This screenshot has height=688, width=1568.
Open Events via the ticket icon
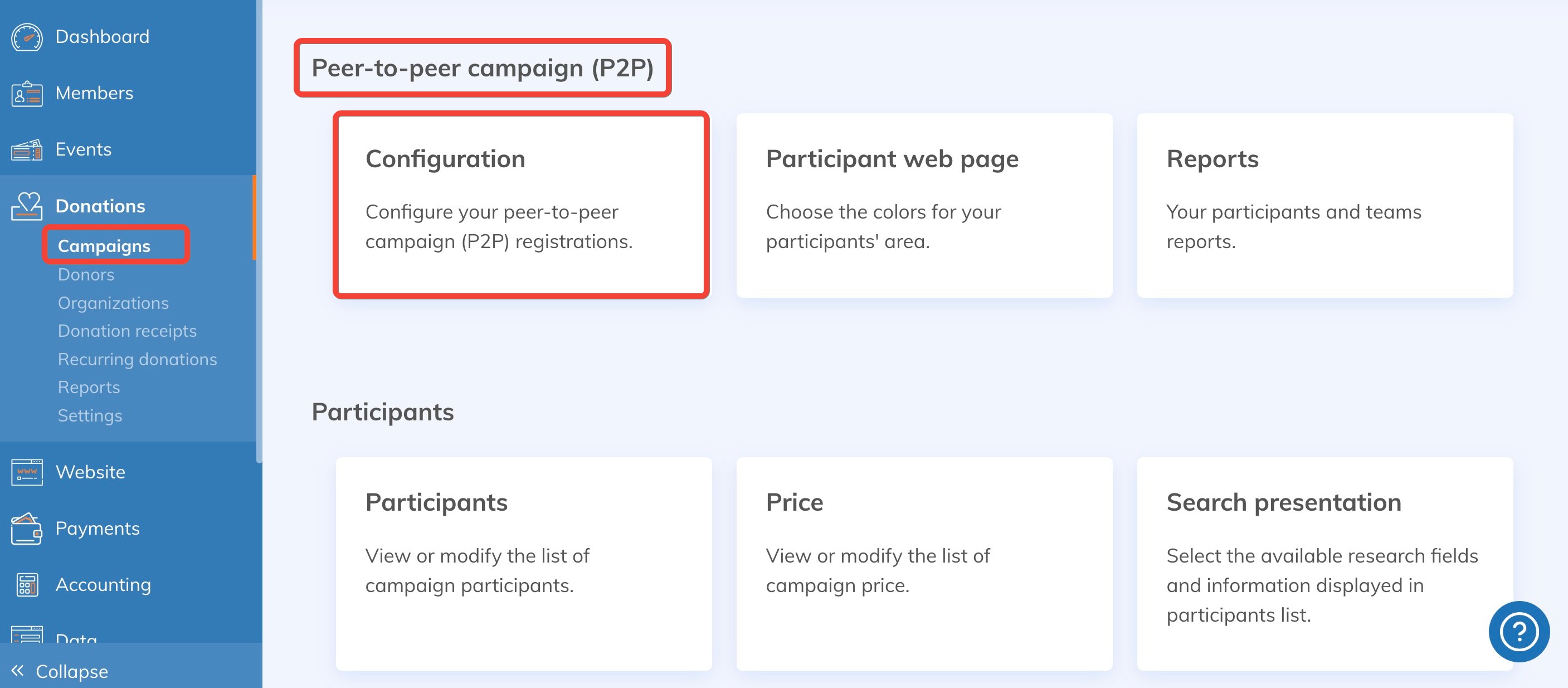point(27,148)
